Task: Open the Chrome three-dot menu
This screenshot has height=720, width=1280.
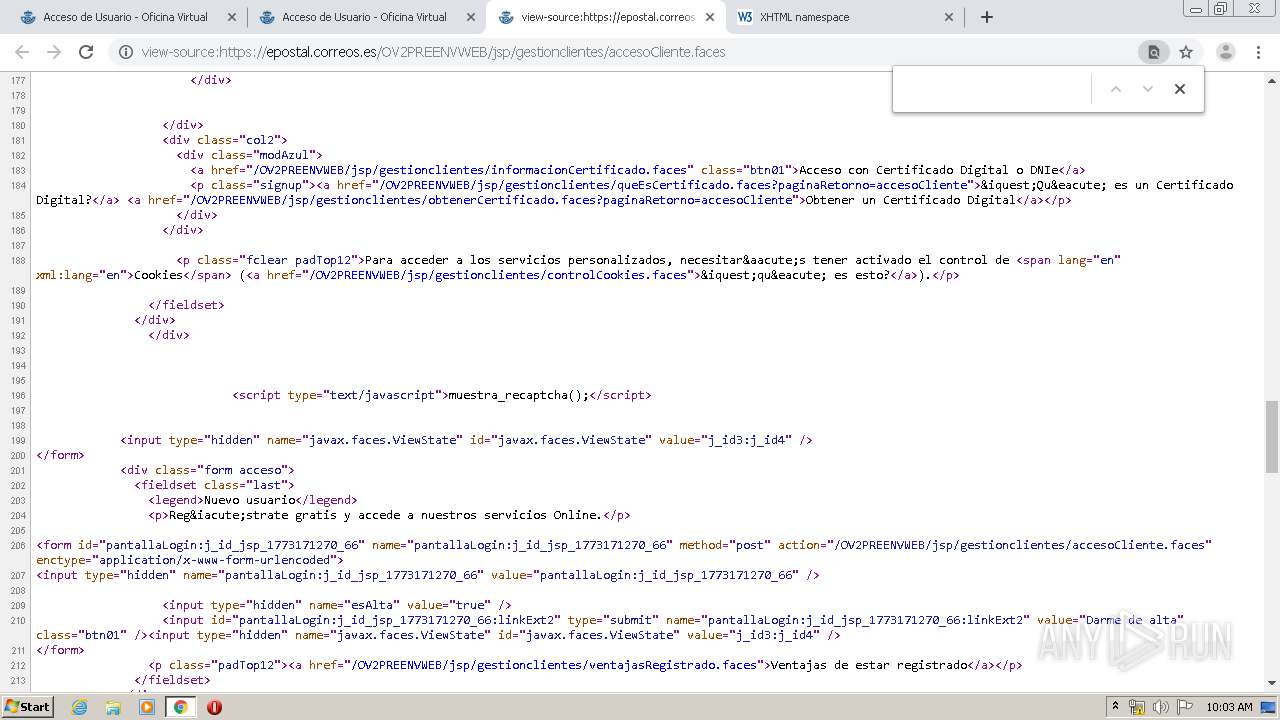Action: [x=1259, y=52]
